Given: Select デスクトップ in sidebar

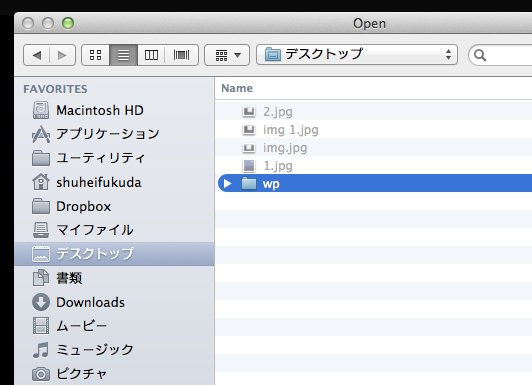Looking at the screenshot, I should (114, 254).
